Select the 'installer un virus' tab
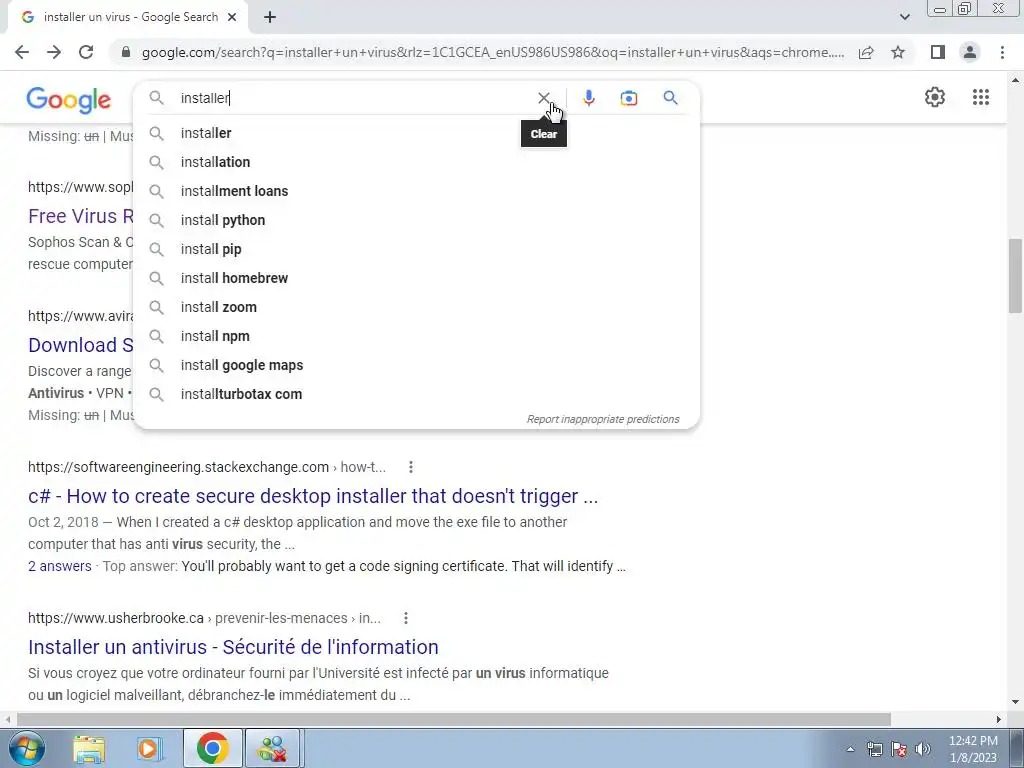The image size is (1024, 768). pos(127,18)
